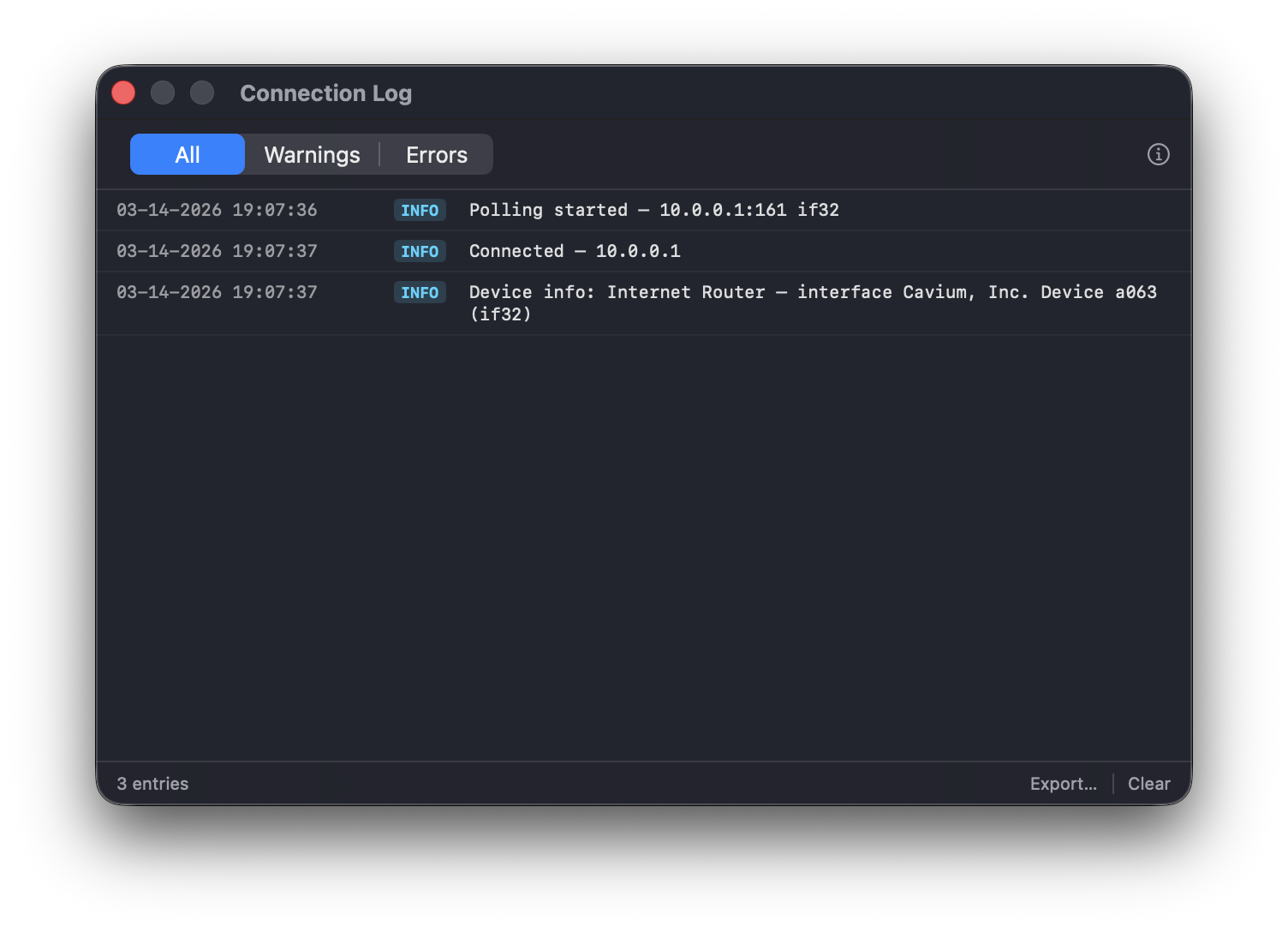1288x932 pixels.
Task: Click the address 10.0.0.1 in the Connected row
Action: (x=637, y=251)
